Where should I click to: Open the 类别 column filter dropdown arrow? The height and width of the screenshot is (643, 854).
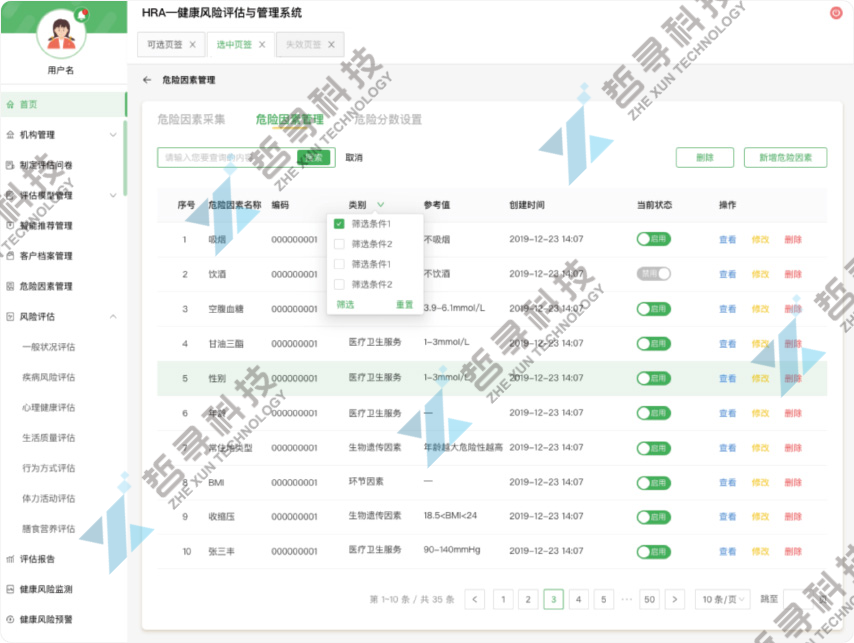point(381,205)
